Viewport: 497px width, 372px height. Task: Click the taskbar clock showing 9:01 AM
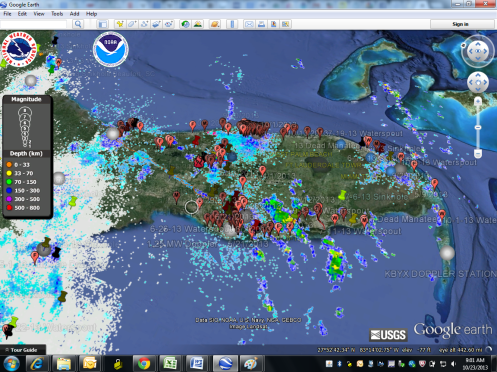(x=475, y=364)
